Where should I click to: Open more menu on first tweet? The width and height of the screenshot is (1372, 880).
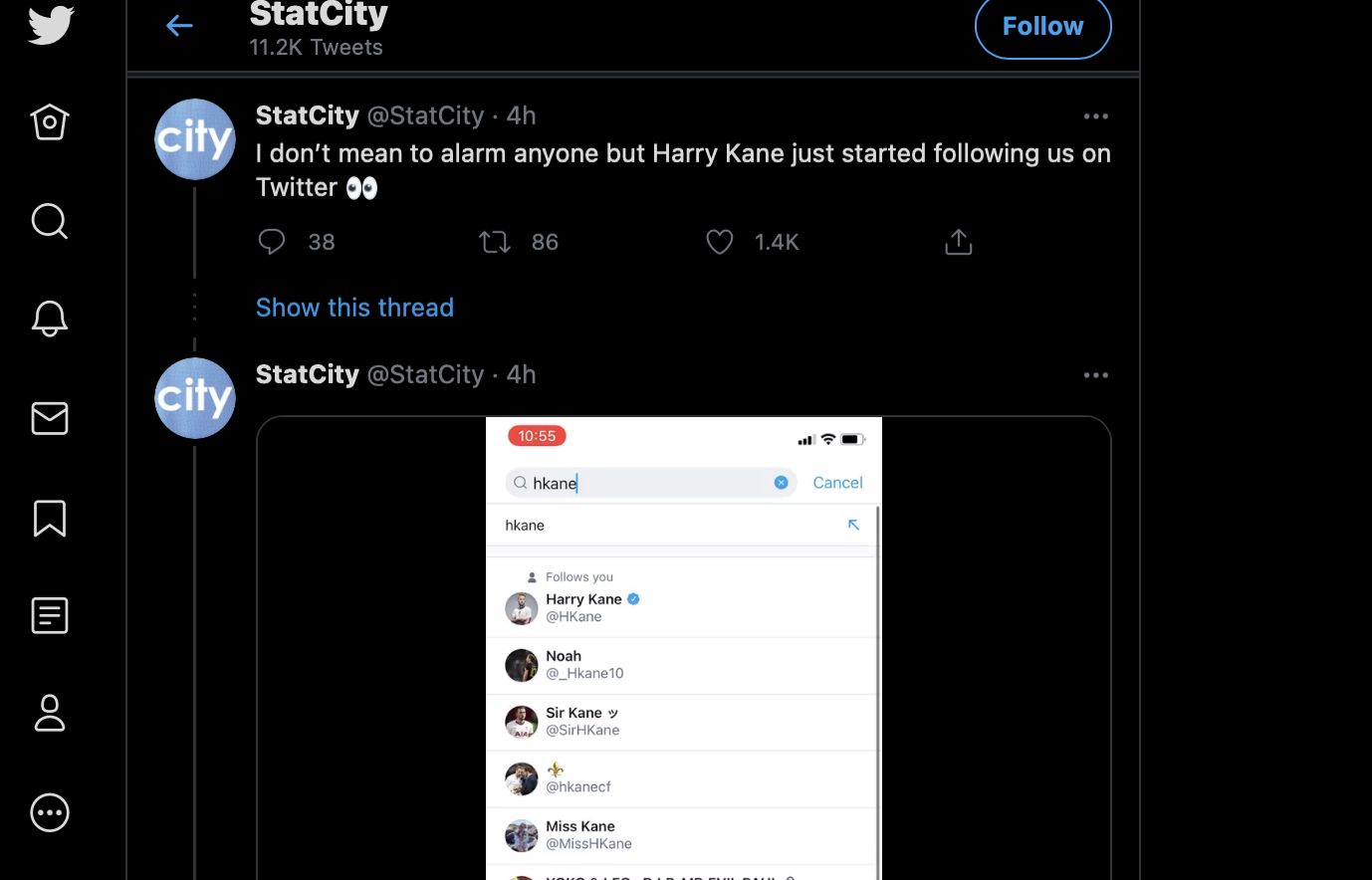[x=1096, y=116]
